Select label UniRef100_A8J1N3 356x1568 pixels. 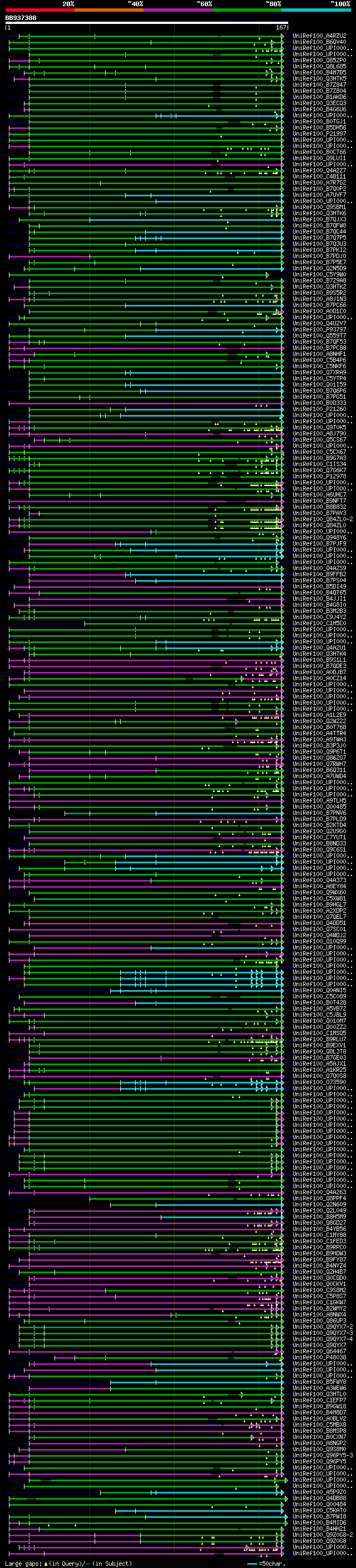coord(319,299)
